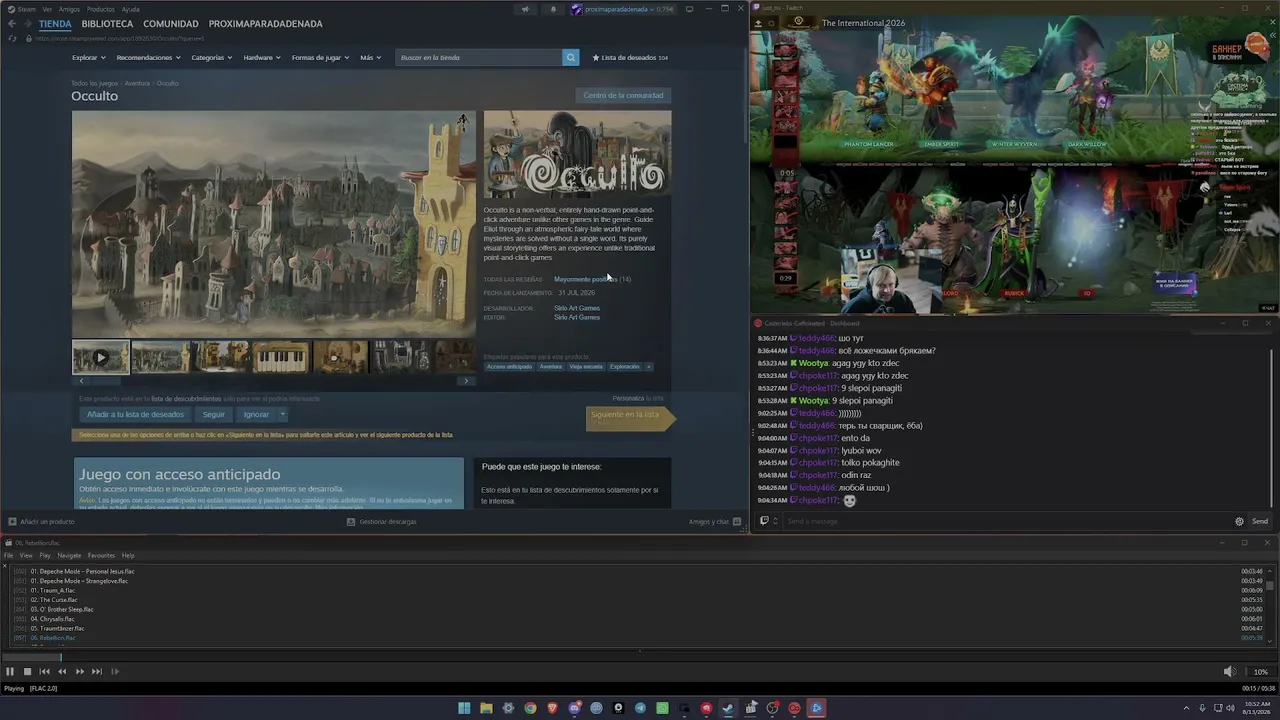
Task: Open File Explorer from the taskbar
Action: pos(486,708)
